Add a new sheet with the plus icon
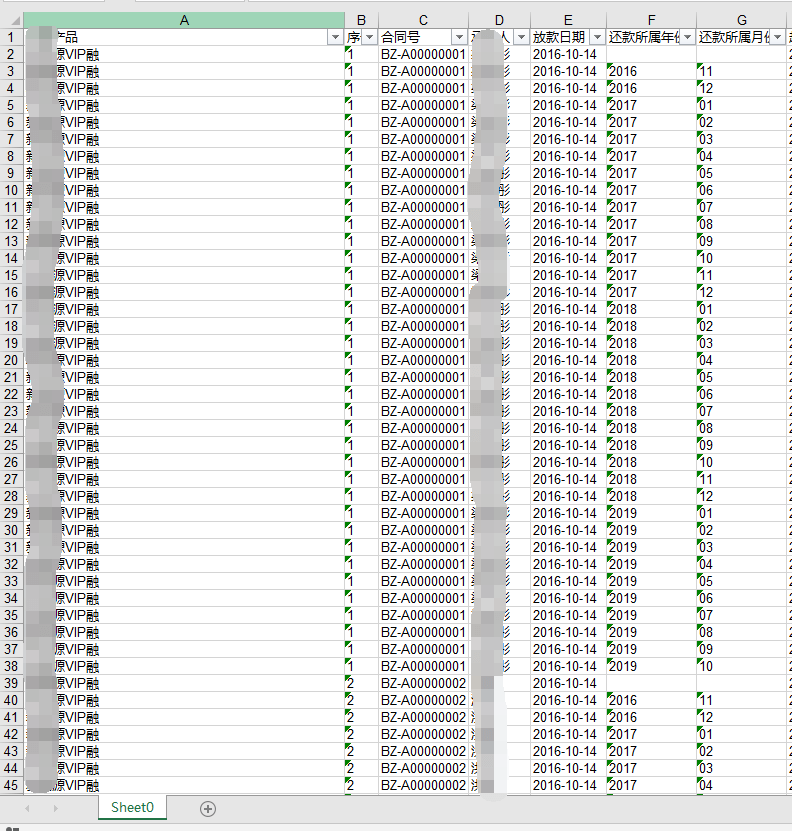This screenshot has width=792, height=831. [x=208, y=808]
